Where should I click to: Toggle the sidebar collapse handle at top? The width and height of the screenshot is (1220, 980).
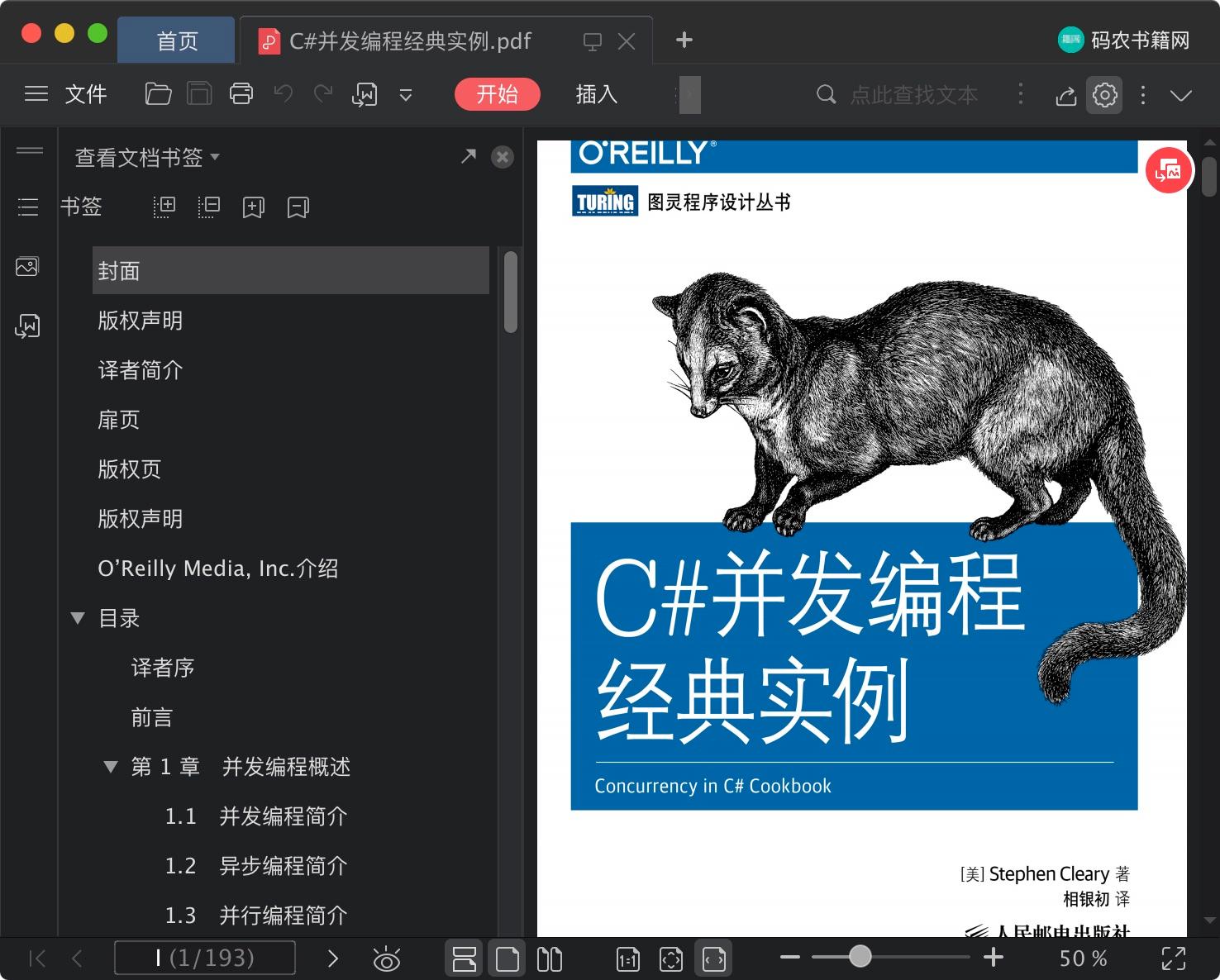tap(30, 150)
